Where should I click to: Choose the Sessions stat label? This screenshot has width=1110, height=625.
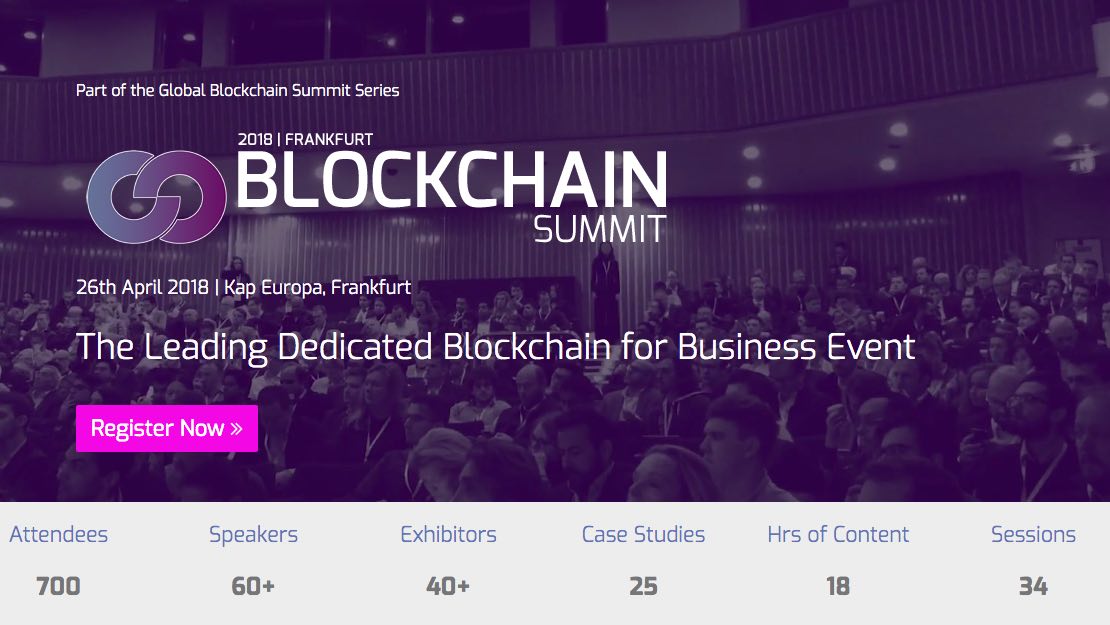(1033, 535)
